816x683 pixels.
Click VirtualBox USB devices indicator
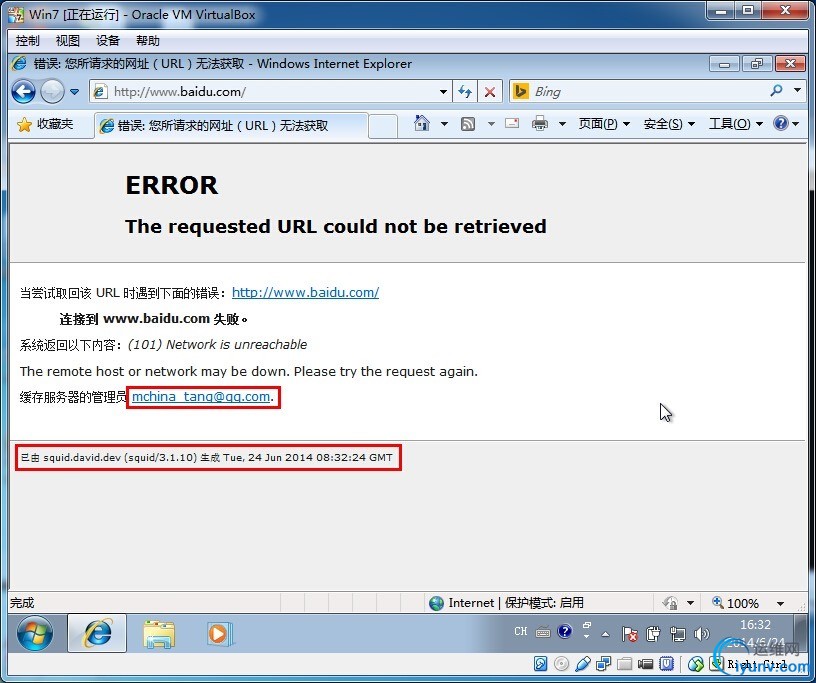(583, 664)
